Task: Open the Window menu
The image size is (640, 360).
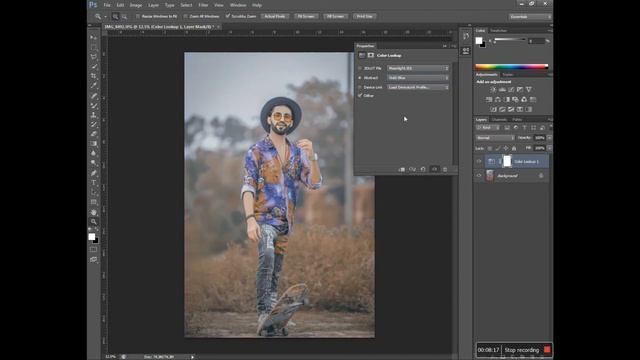Action: pos(238,5)
